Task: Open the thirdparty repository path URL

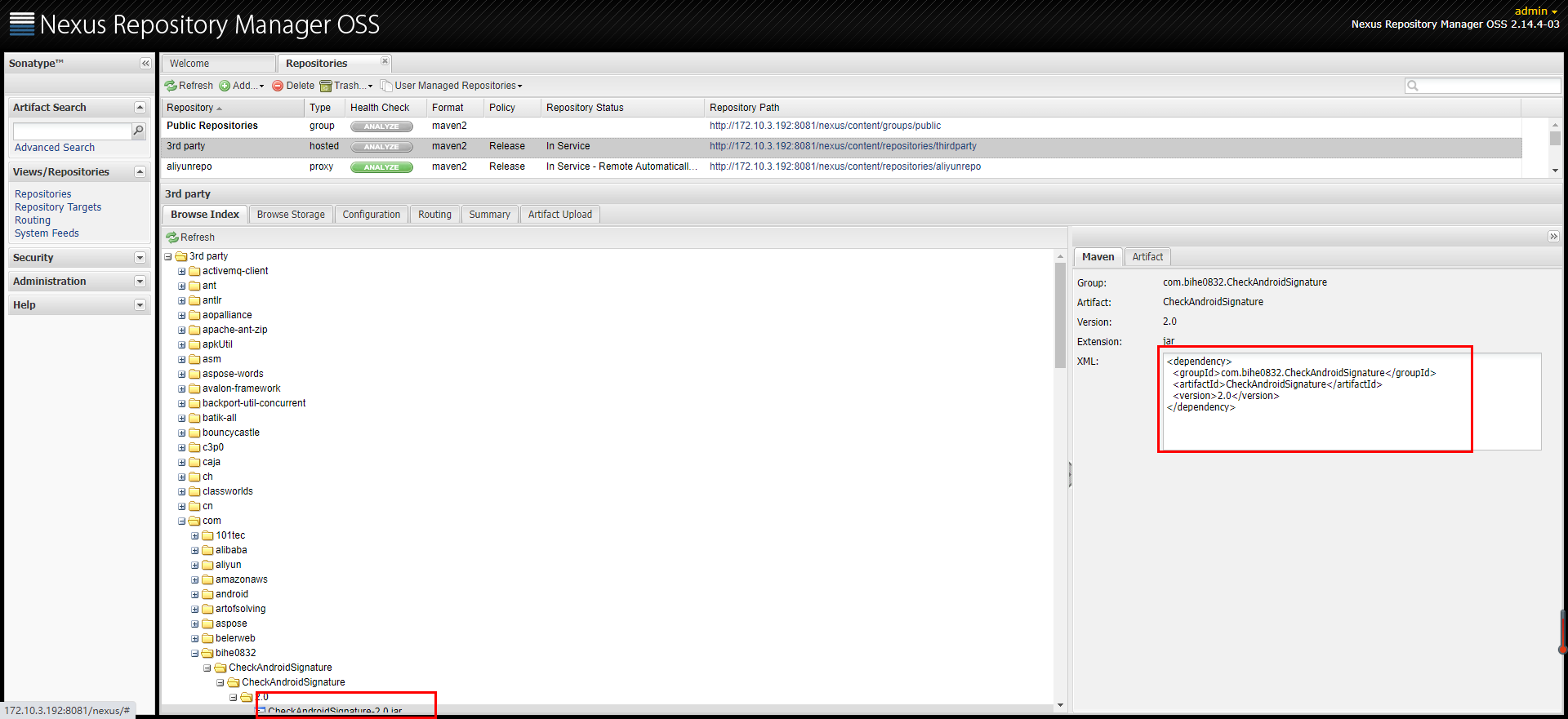Action: 843,146
